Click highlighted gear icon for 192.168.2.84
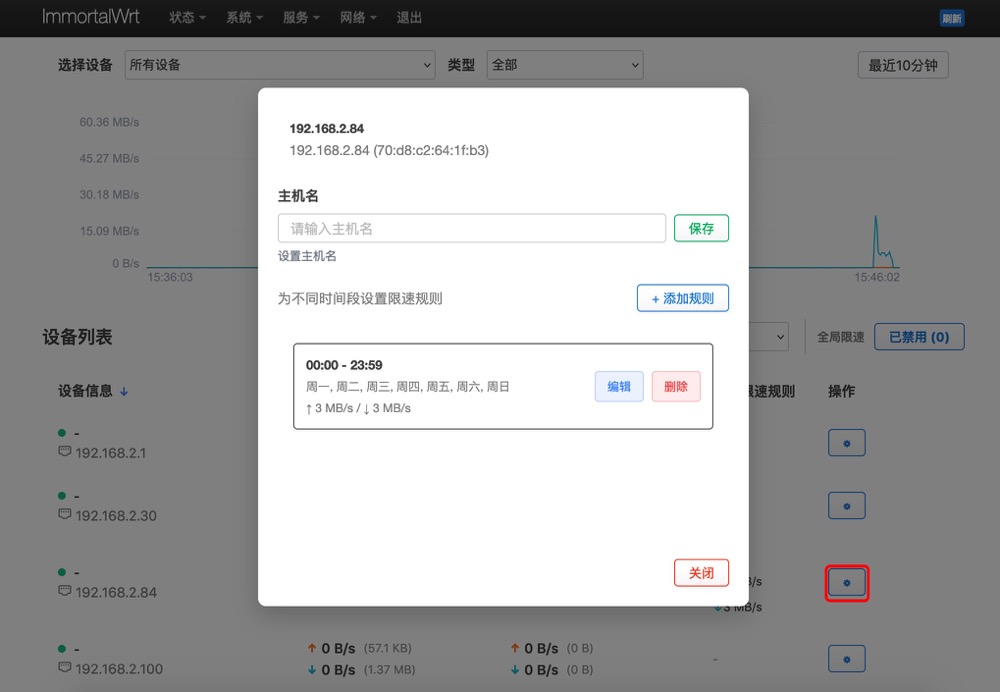The width and height of the screenshot is (1000, 692). [847, 583]
